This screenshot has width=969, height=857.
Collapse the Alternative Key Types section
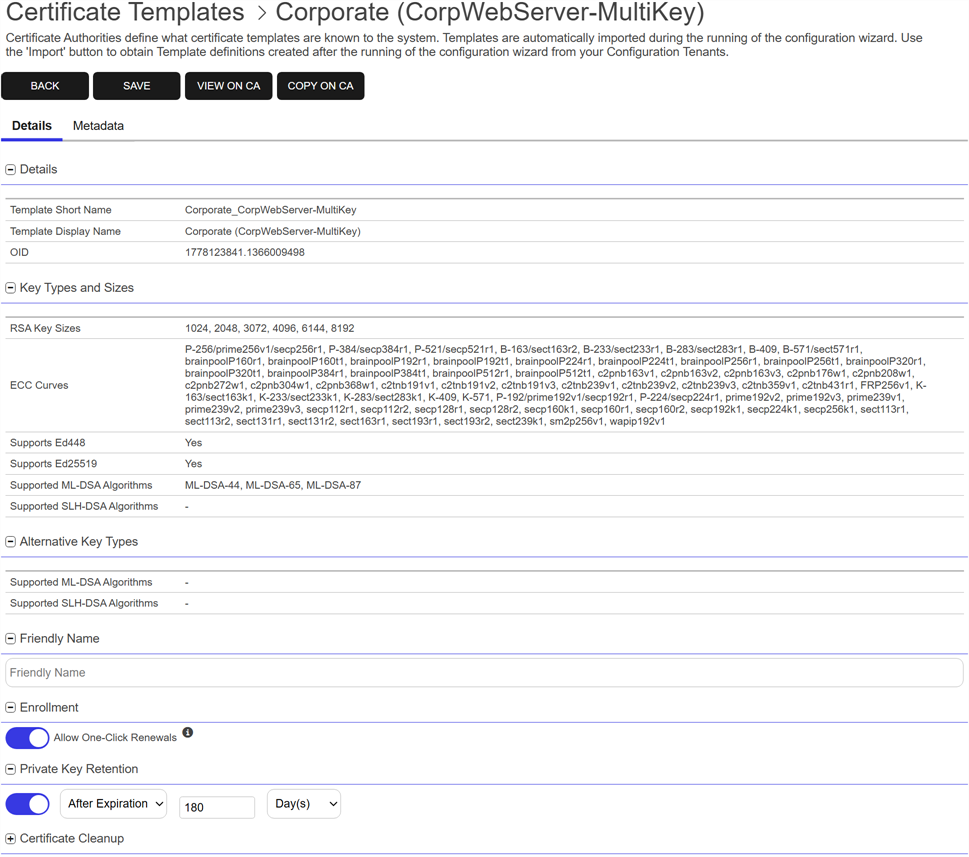(x=11, y=542)
